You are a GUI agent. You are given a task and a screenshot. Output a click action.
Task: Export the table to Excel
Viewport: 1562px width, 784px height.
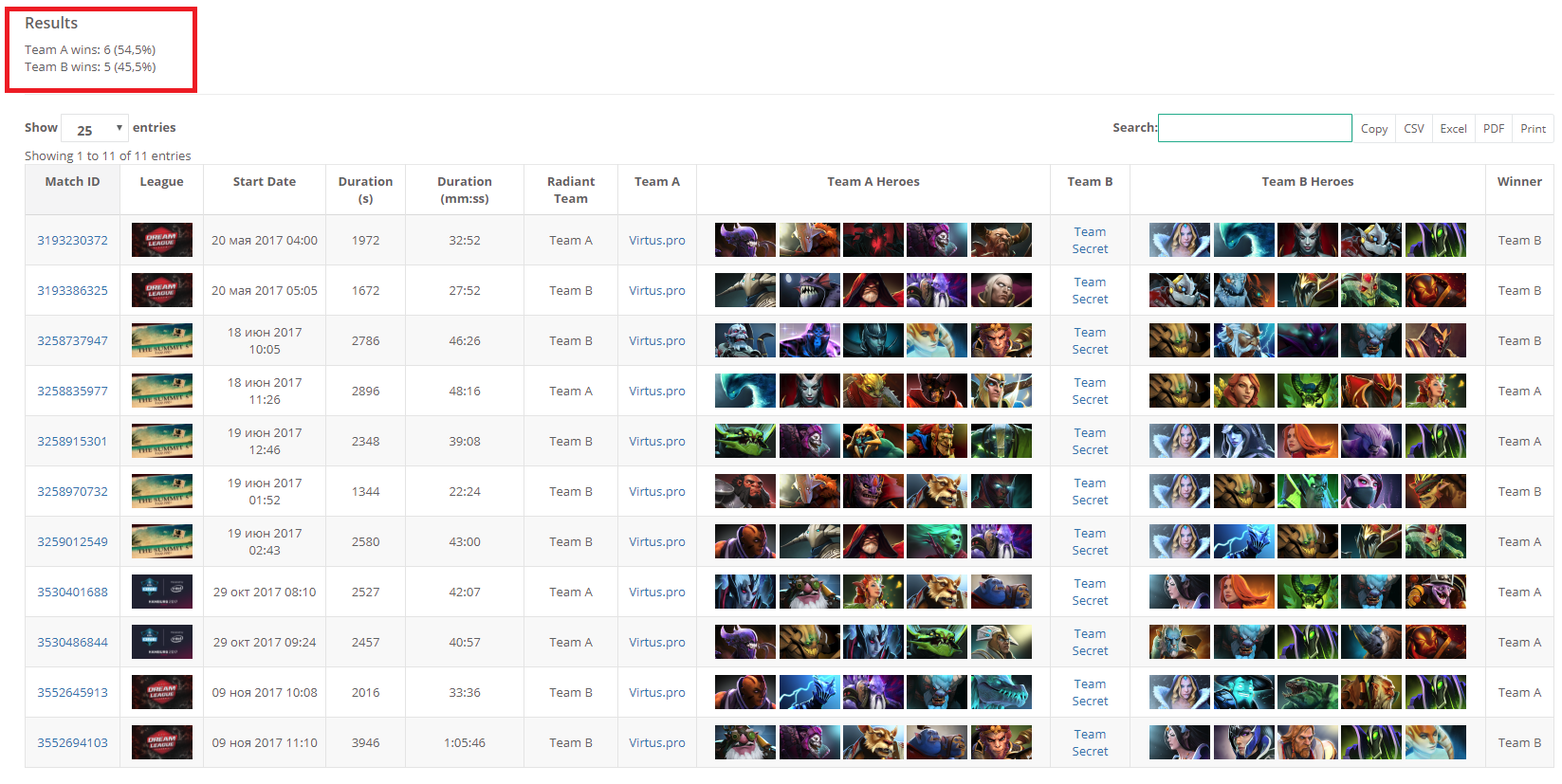point(1453,128)
